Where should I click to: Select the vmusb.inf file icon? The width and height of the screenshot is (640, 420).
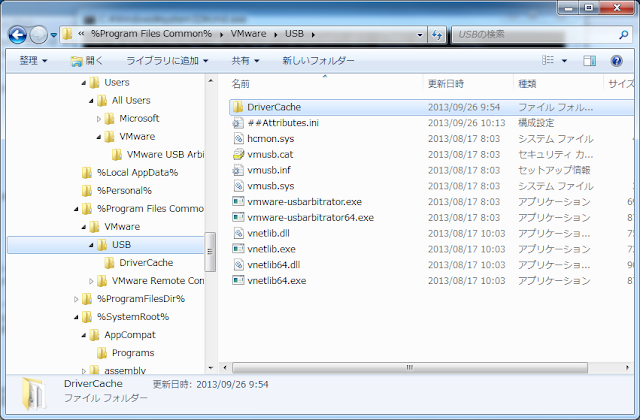tap(238, 170)
